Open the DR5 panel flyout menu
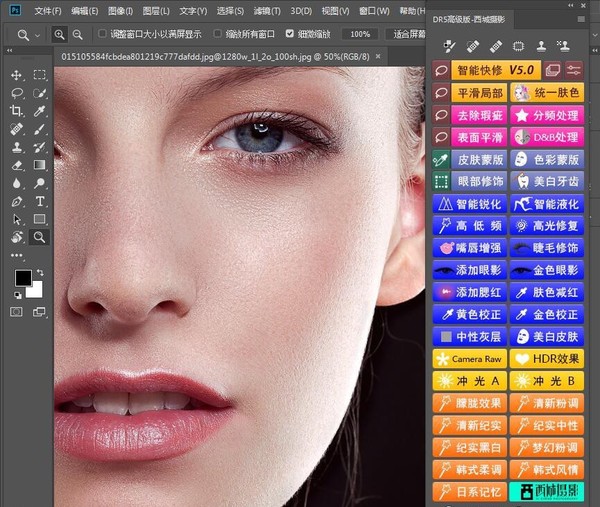 [x=582, y=19]
